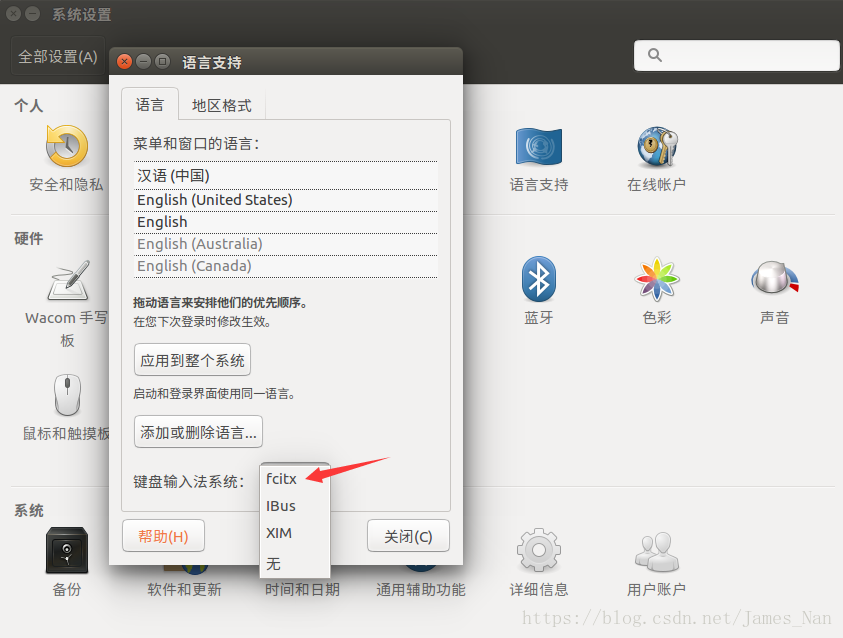Open the mouse and touchpad (鼠标和触摸板) icon

[x=67, y=395]
